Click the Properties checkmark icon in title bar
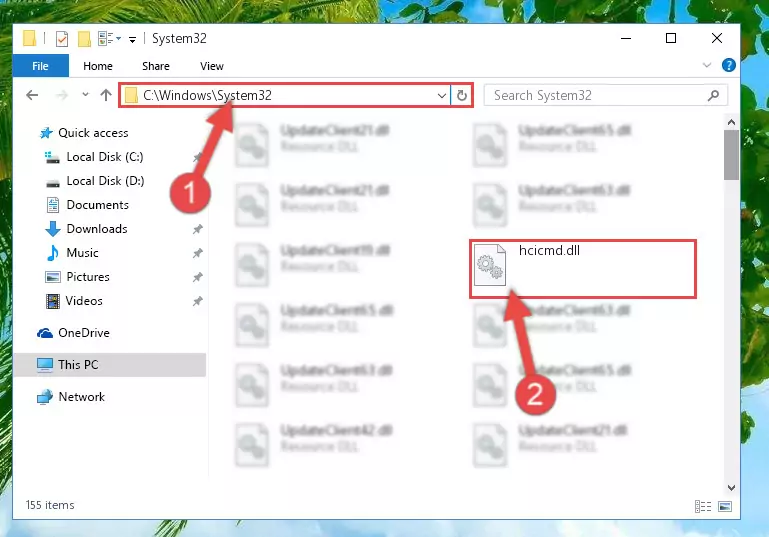769x537 pixels. (62, 38)
